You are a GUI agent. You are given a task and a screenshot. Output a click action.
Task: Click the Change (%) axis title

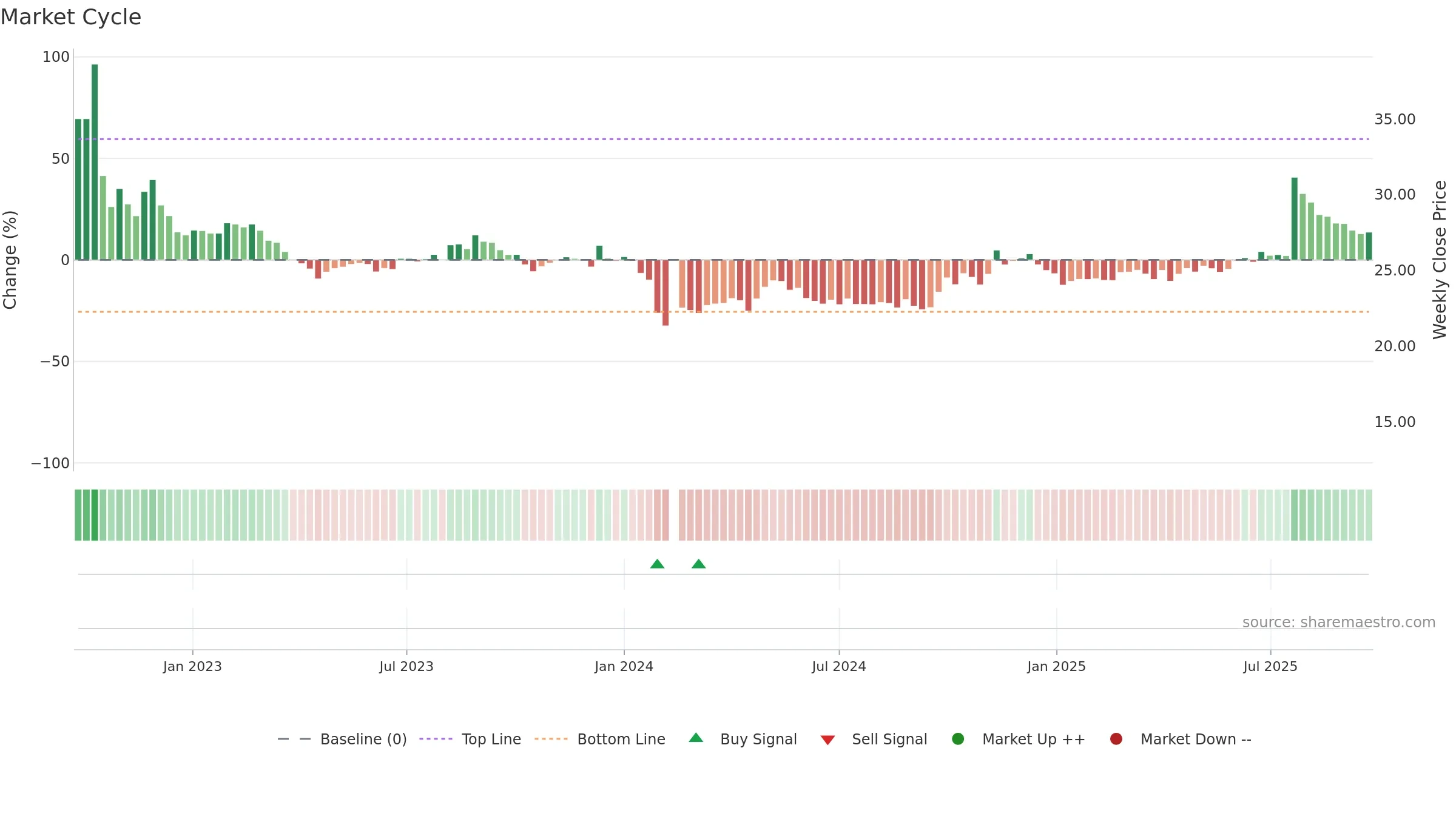click(10, 260)
